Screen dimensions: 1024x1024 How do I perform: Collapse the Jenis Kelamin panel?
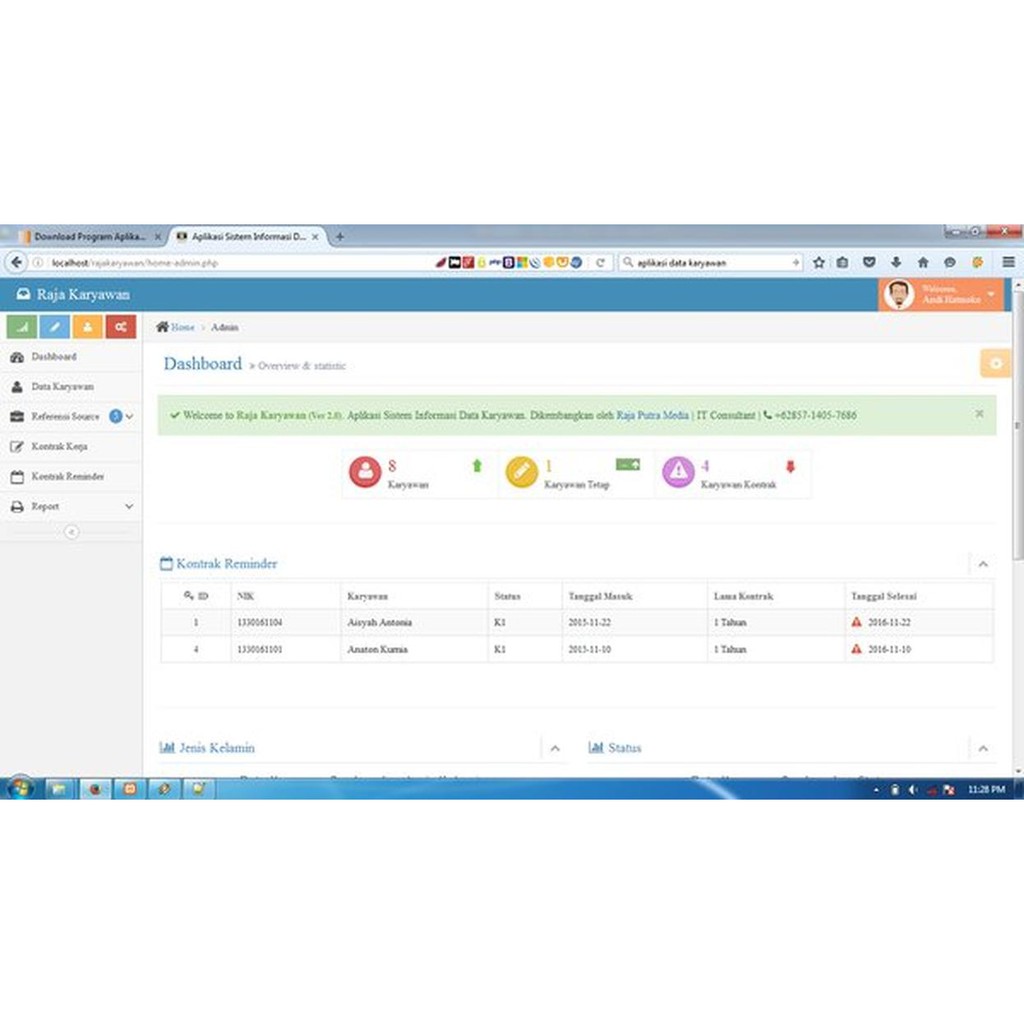point(555,748)
